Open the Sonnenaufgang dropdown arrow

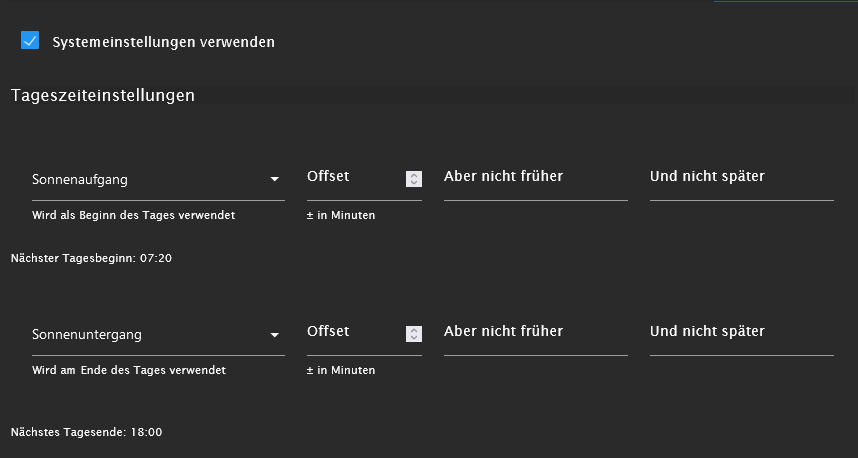274,180
